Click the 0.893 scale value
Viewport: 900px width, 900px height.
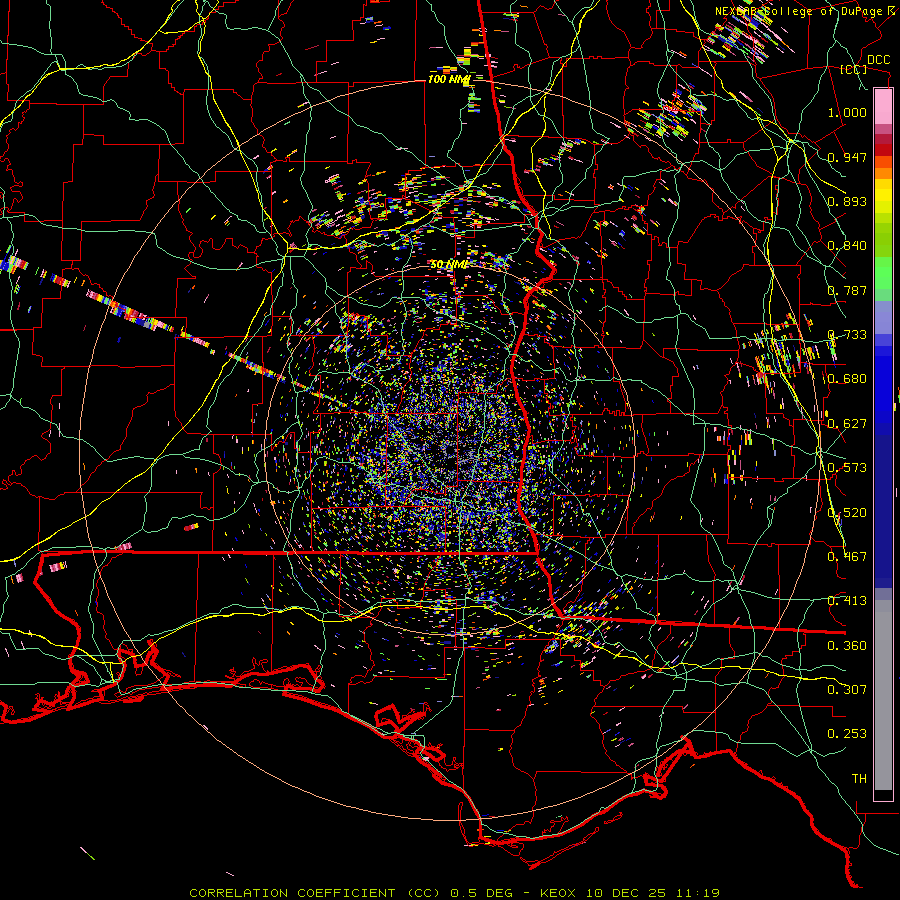847,201
